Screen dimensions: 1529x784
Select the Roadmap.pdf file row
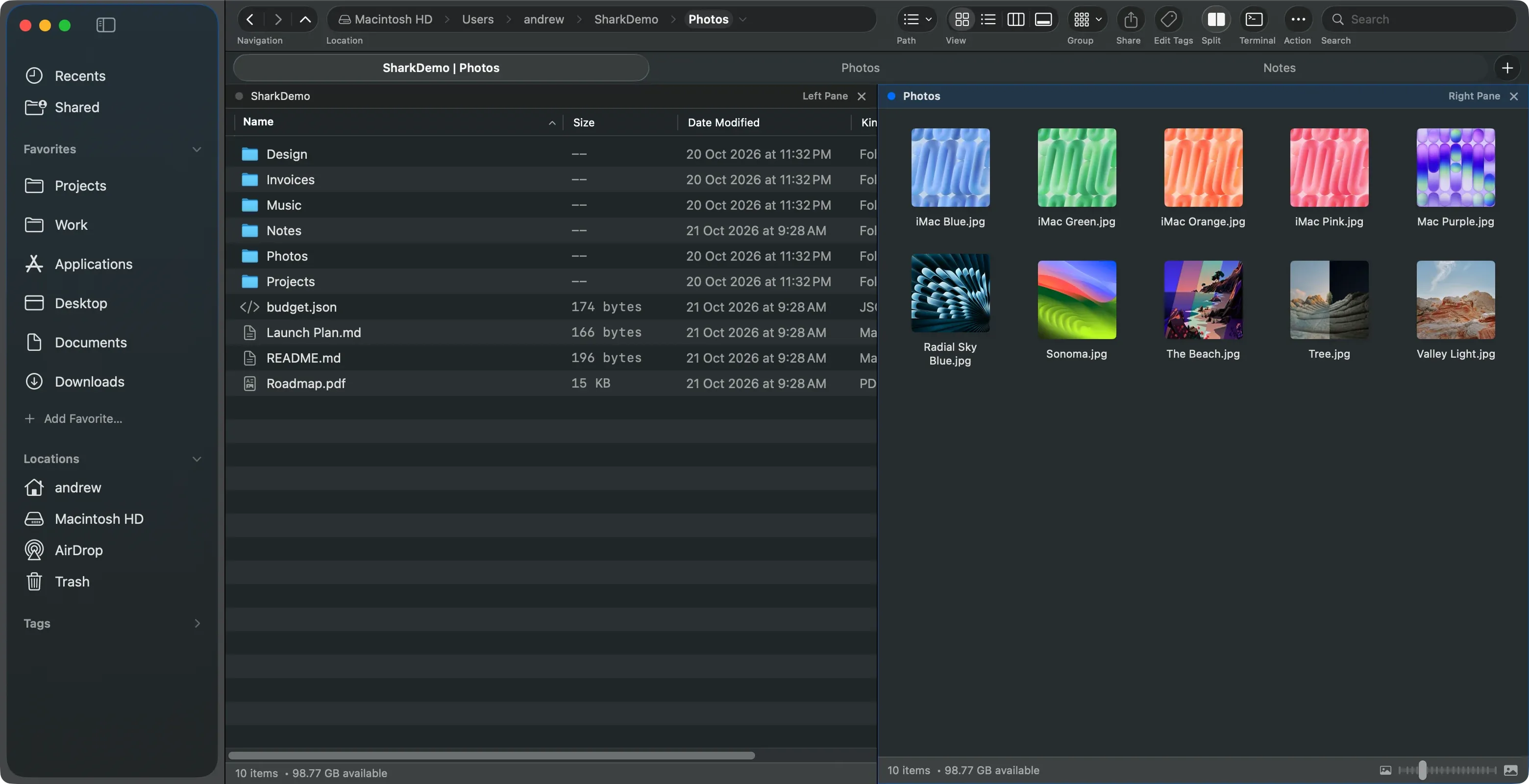pos(551,383)
